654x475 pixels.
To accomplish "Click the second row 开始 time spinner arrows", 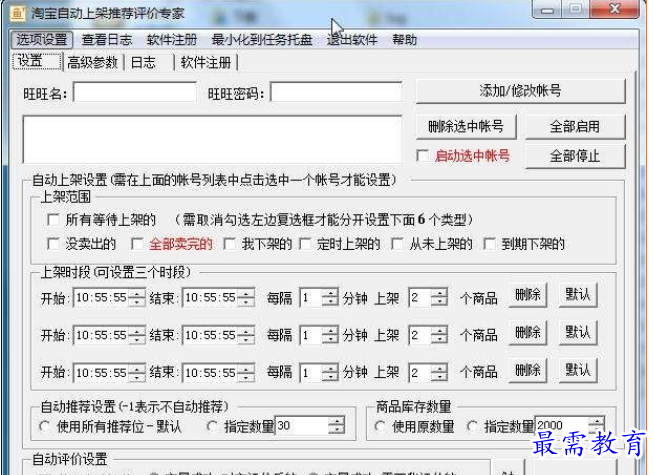I will coord(137,335).
